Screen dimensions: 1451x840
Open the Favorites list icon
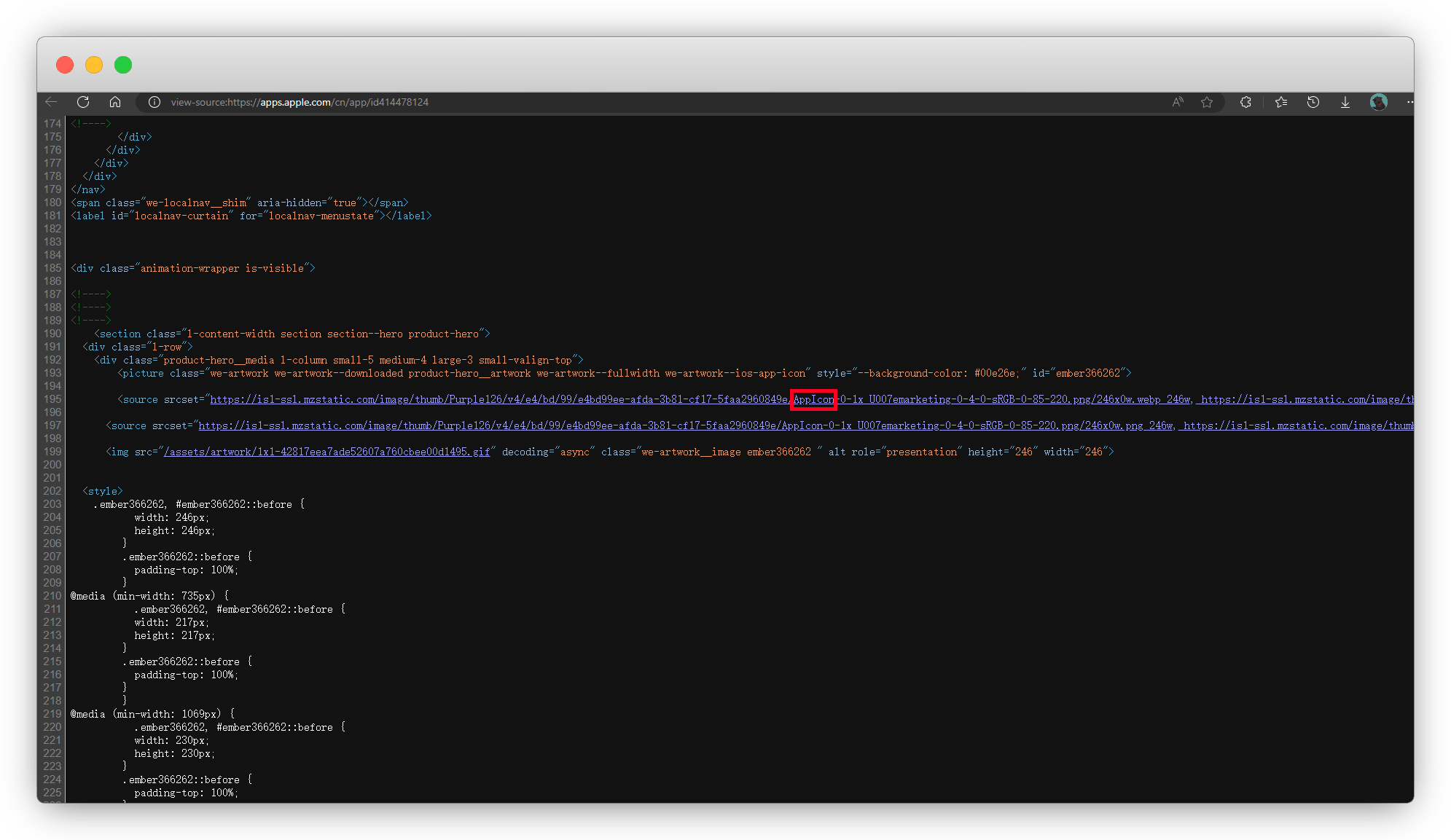(x=1281, y=102)
